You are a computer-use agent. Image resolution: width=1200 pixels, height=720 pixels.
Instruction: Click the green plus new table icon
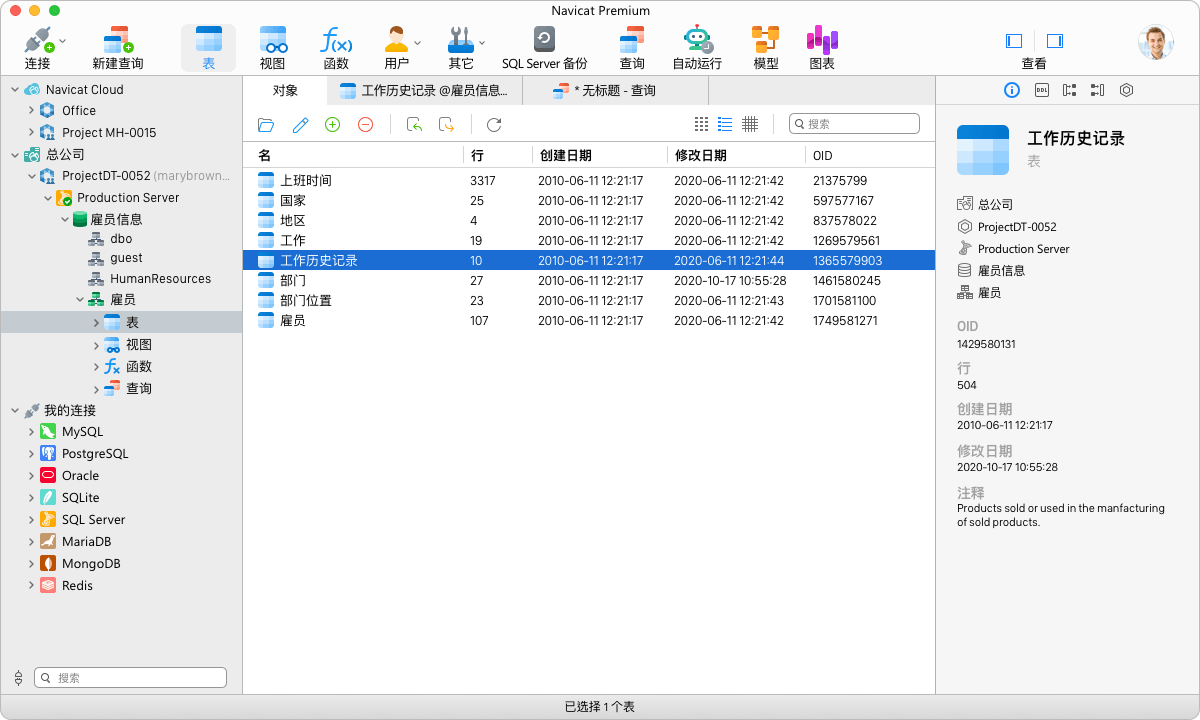[x=333, y=124]
